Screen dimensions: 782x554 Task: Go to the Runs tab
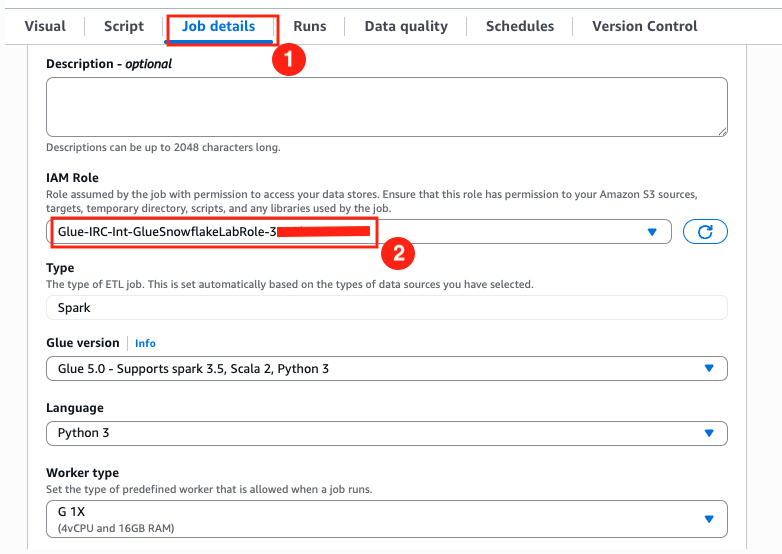click(310, 26)
